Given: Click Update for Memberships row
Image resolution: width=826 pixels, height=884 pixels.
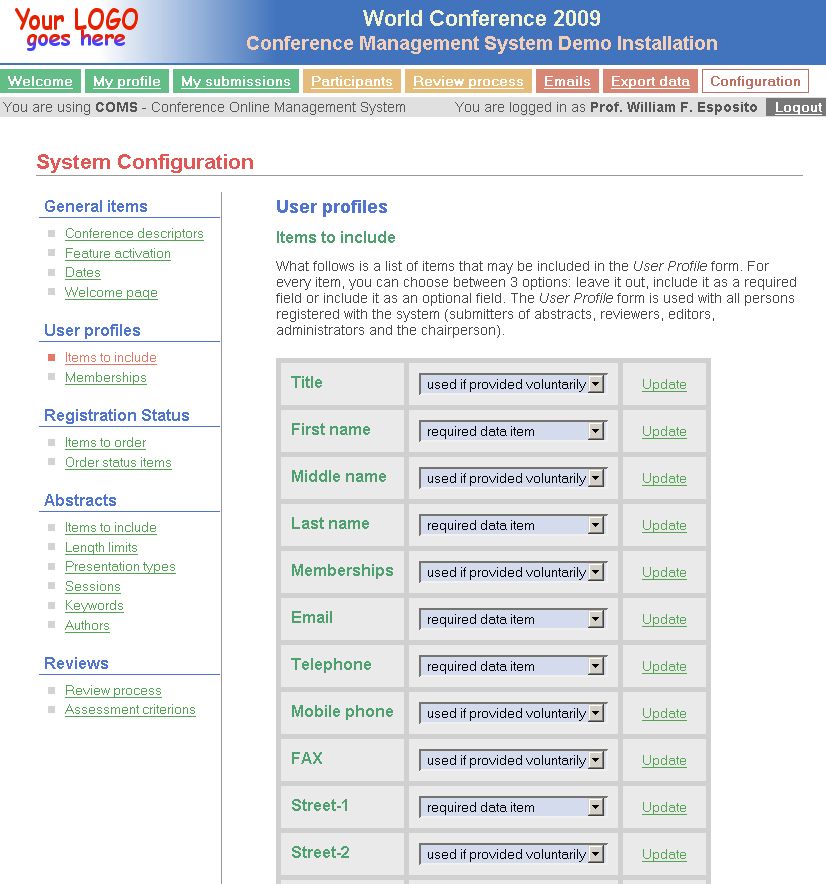Looking at the screenshot, I should click(x=664, y=572).
